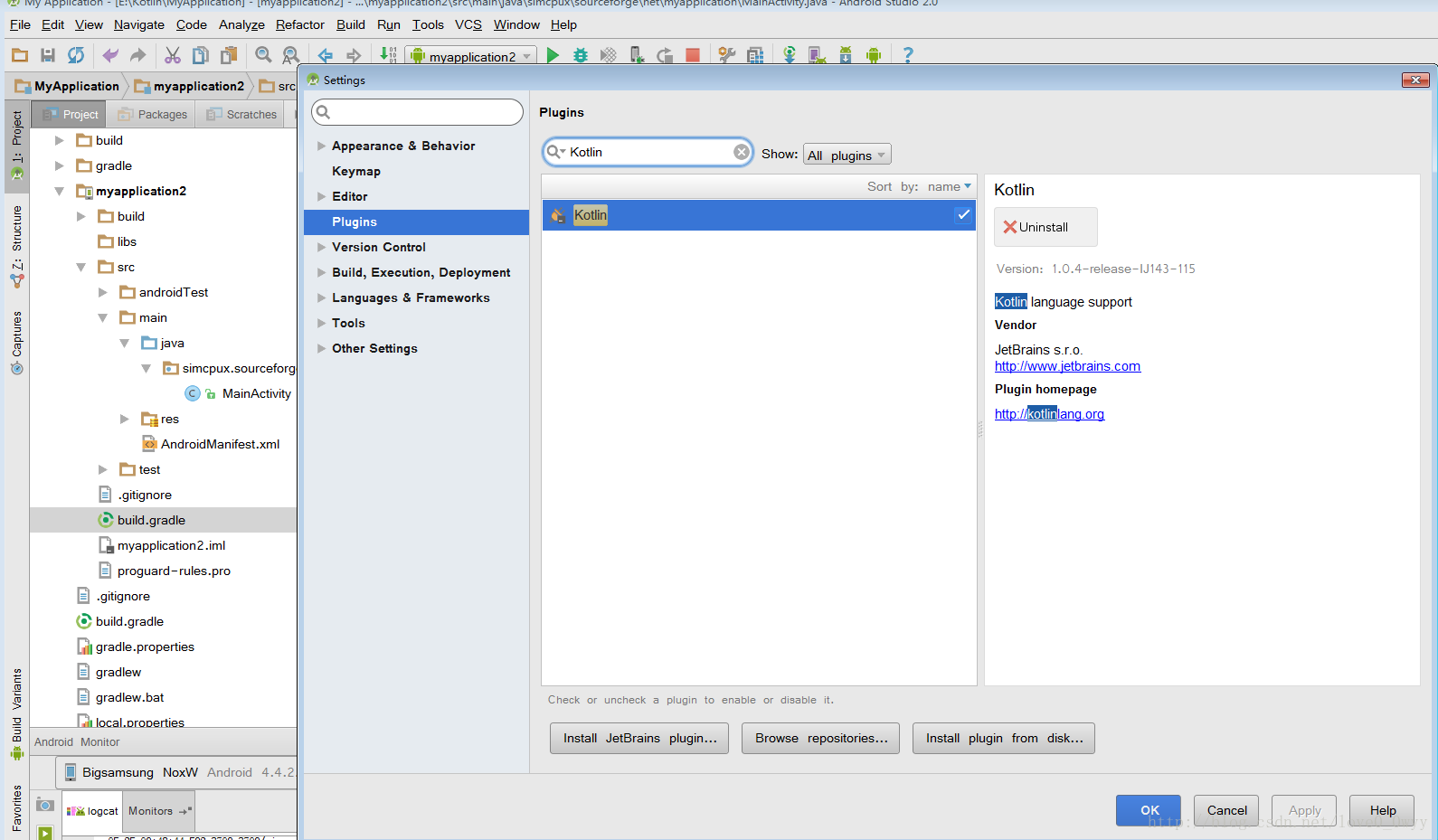Collapse the src folder in project tree
Image resolution: width=1438 pixels, height=840 pixels.
(x=80, y=267)
